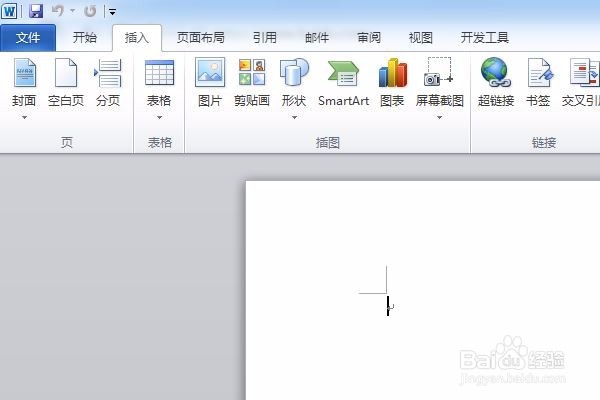Open the undo history dropdown arrow
Screen dimensions: 600x400
tap(72, 11)
